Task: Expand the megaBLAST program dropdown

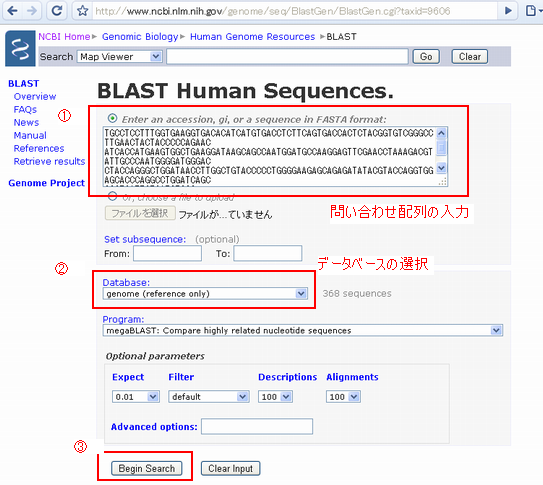Action: click(x=303, y=331)
